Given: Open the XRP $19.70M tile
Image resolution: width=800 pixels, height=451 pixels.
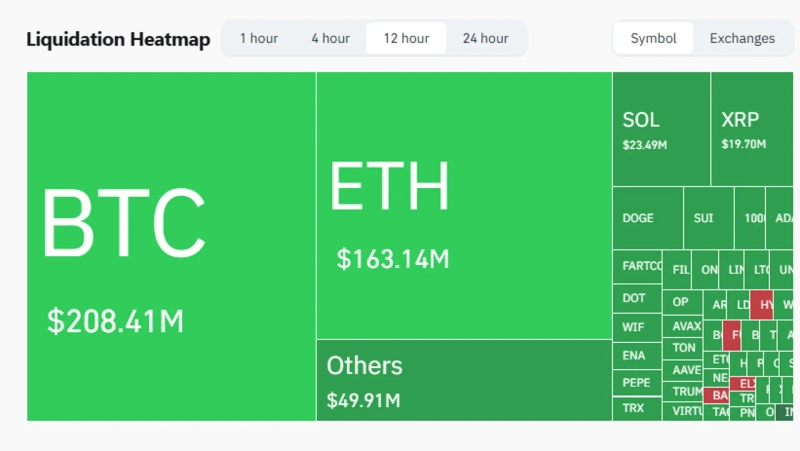Looking at the screenshot, I should [753, 129].
